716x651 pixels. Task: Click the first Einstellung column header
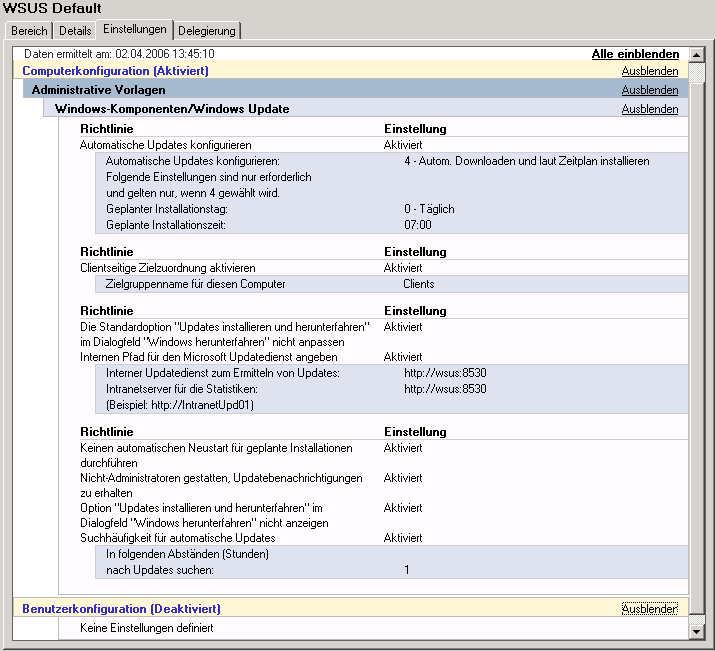click(415, 129)
